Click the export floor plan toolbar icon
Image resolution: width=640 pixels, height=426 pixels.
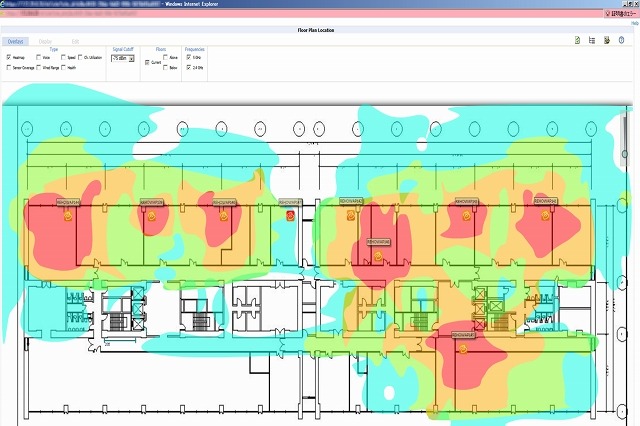[607, 40]
